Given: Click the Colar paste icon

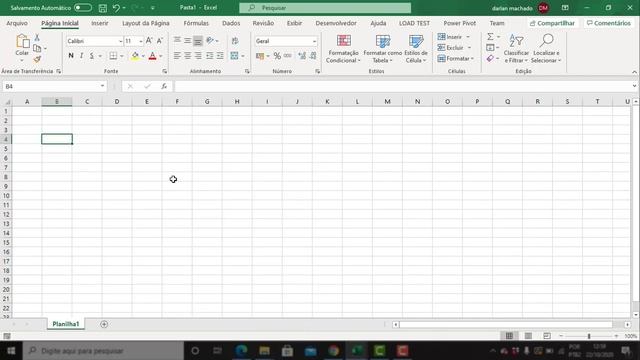Looking at the screenshot, I should pyautogui.click(x=22, y=42).
